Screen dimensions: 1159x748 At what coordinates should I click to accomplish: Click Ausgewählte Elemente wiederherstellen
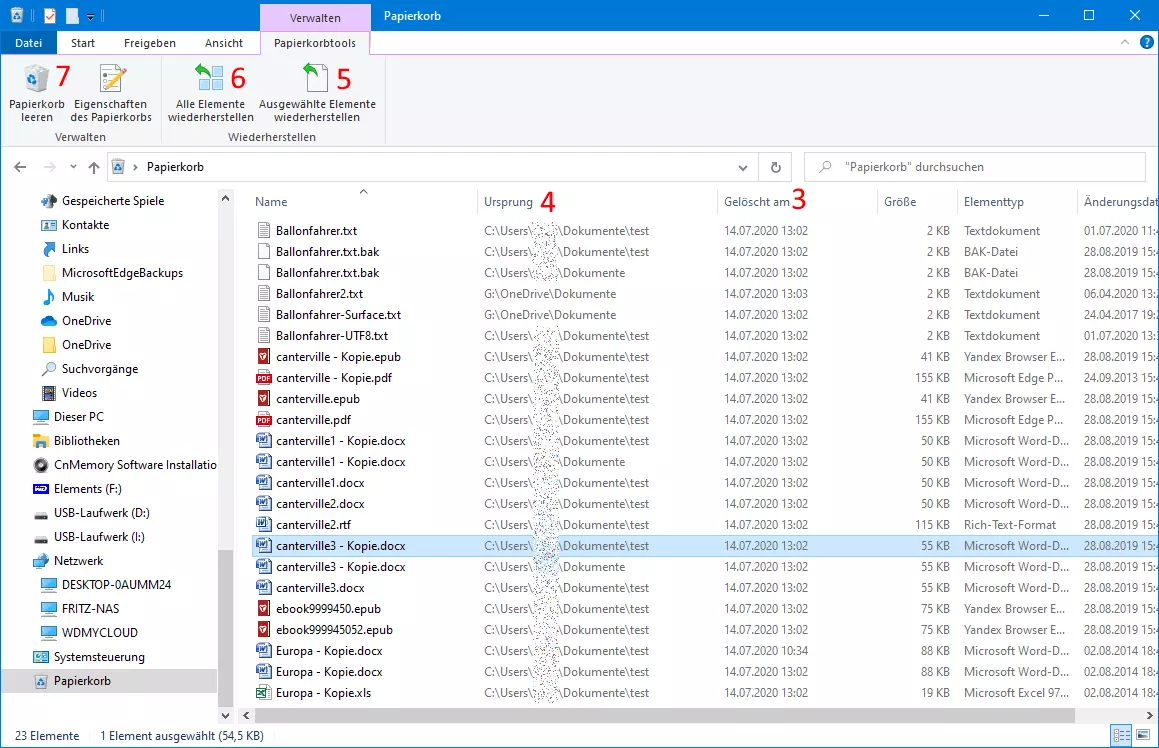click(317, 93)
